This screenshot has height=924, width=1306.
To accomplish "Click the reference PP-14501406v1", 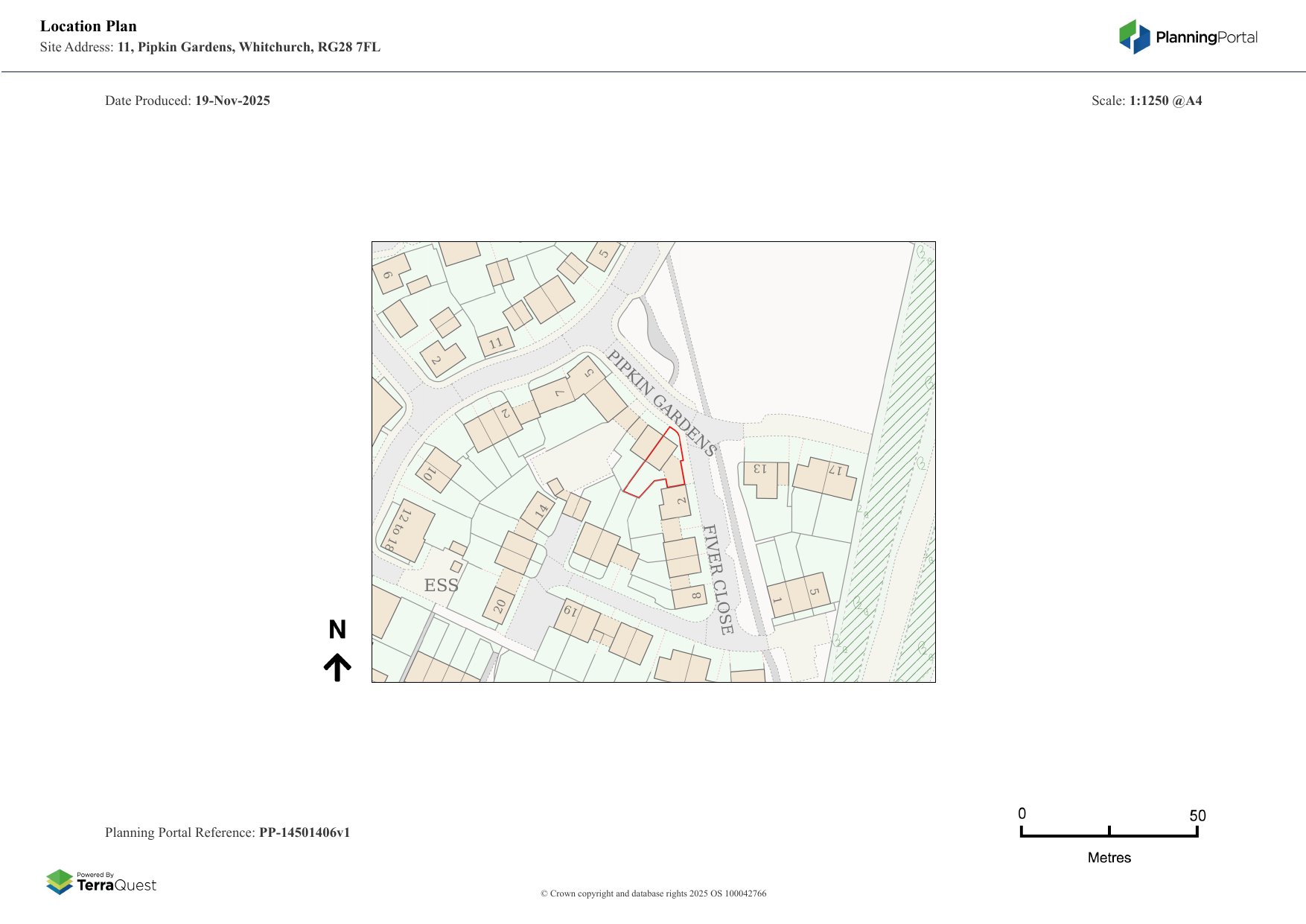I will tap(304, 832).
